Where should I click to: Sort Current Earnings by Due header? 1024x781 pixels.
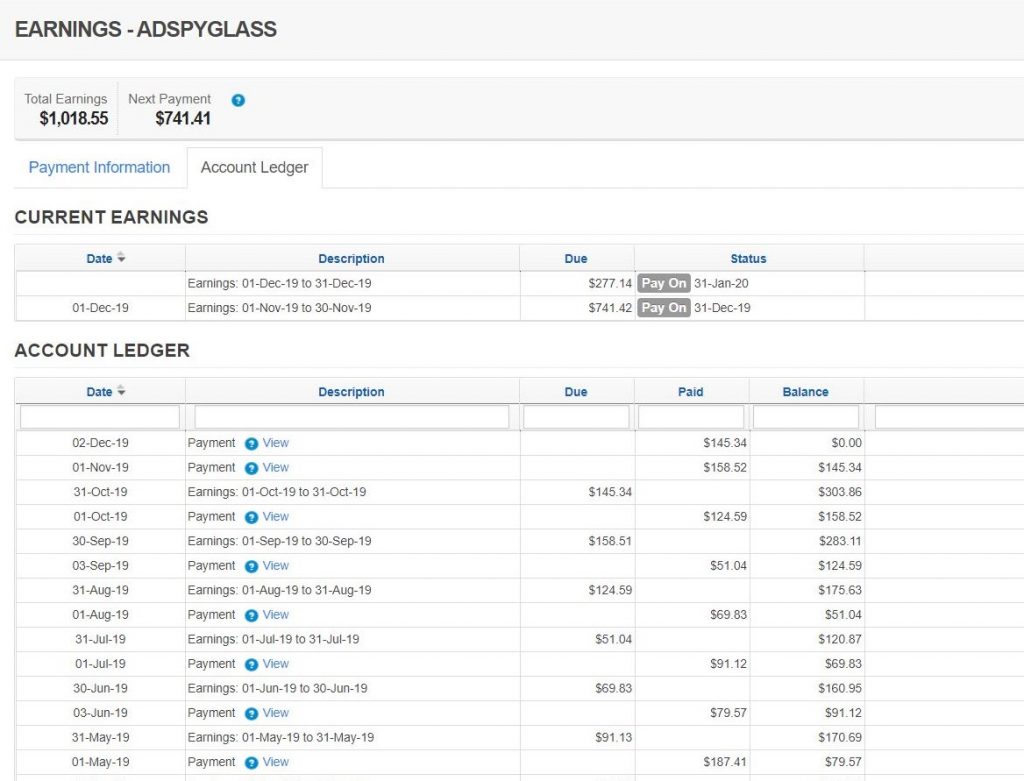(576, 258)
